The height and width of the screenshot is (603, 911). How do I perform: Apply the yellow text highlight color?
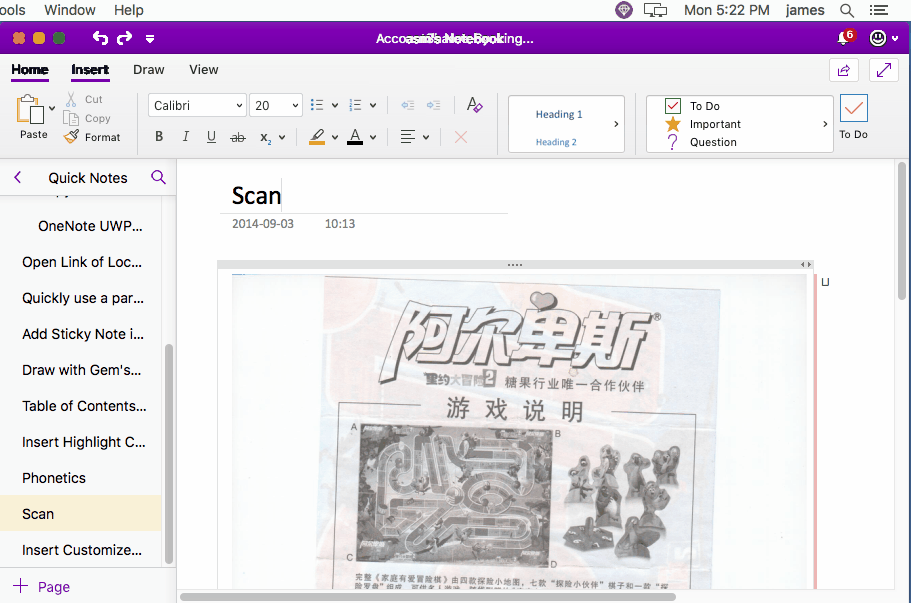(317, 137)
